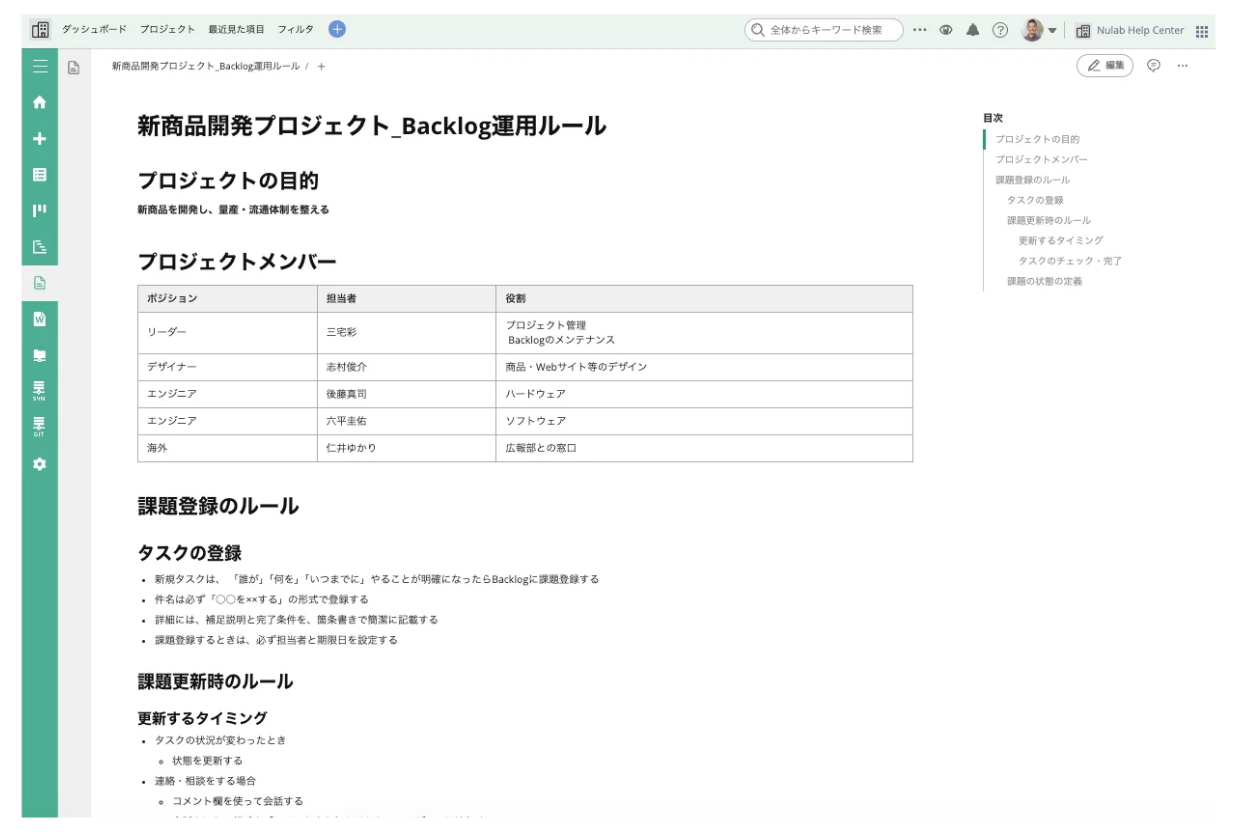Jump to タスクのチェック・完了 in contents
This screenshot has width=1237, height=832.
tap(1070, 261)
